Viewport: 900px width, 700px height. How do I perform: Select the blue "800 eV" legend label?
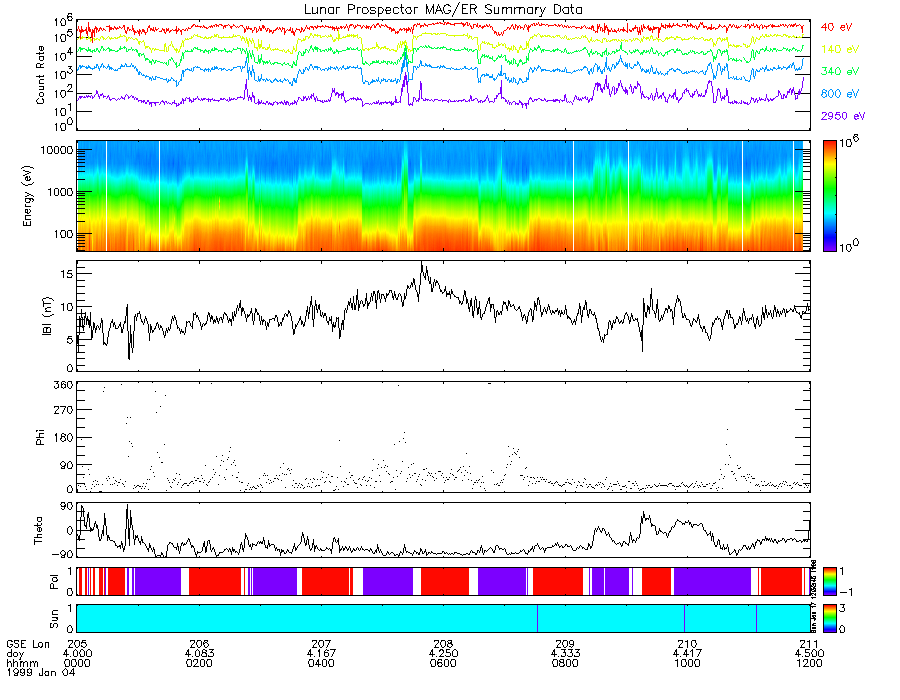840,94
